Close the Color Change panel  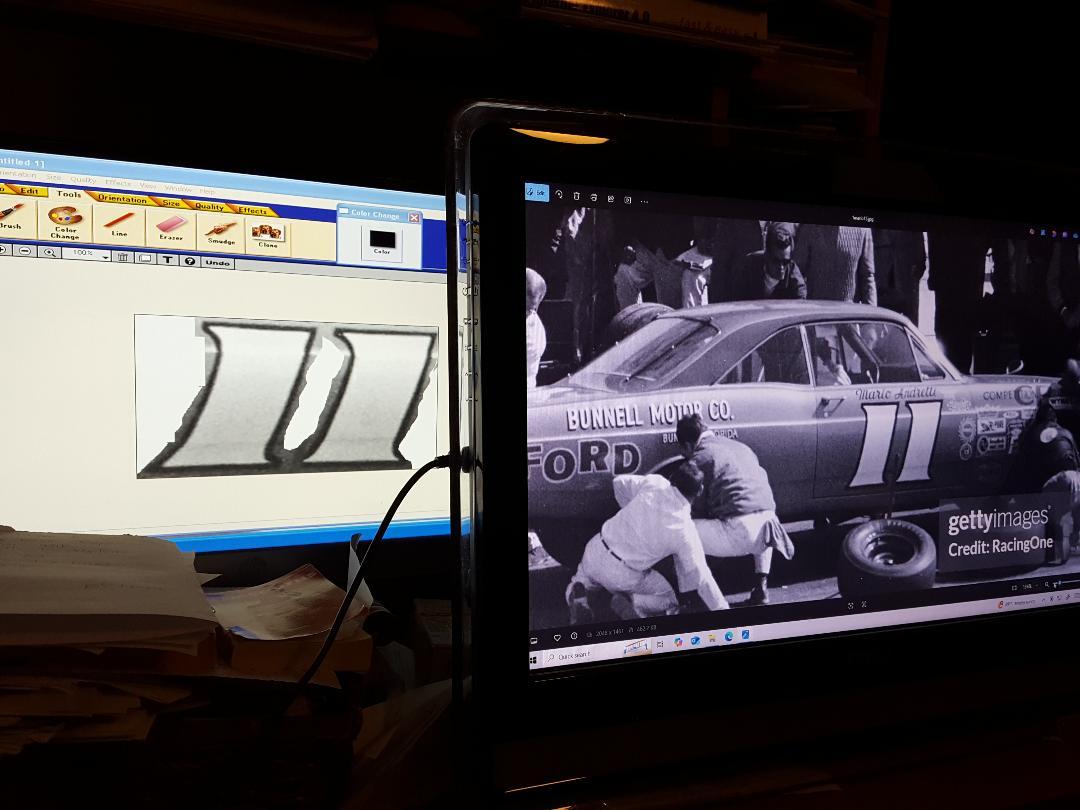(414, 218)
